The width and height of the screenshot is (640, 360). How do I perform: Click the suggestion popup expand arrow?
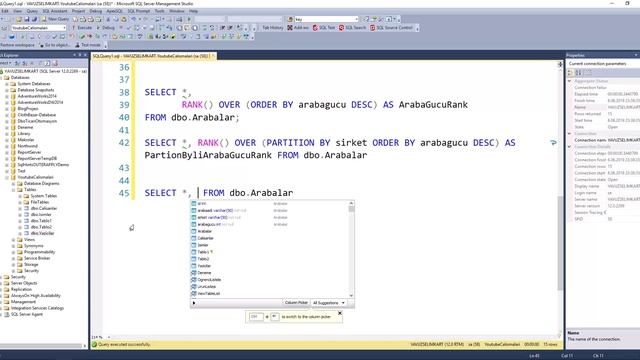click(x=194, y=303)
